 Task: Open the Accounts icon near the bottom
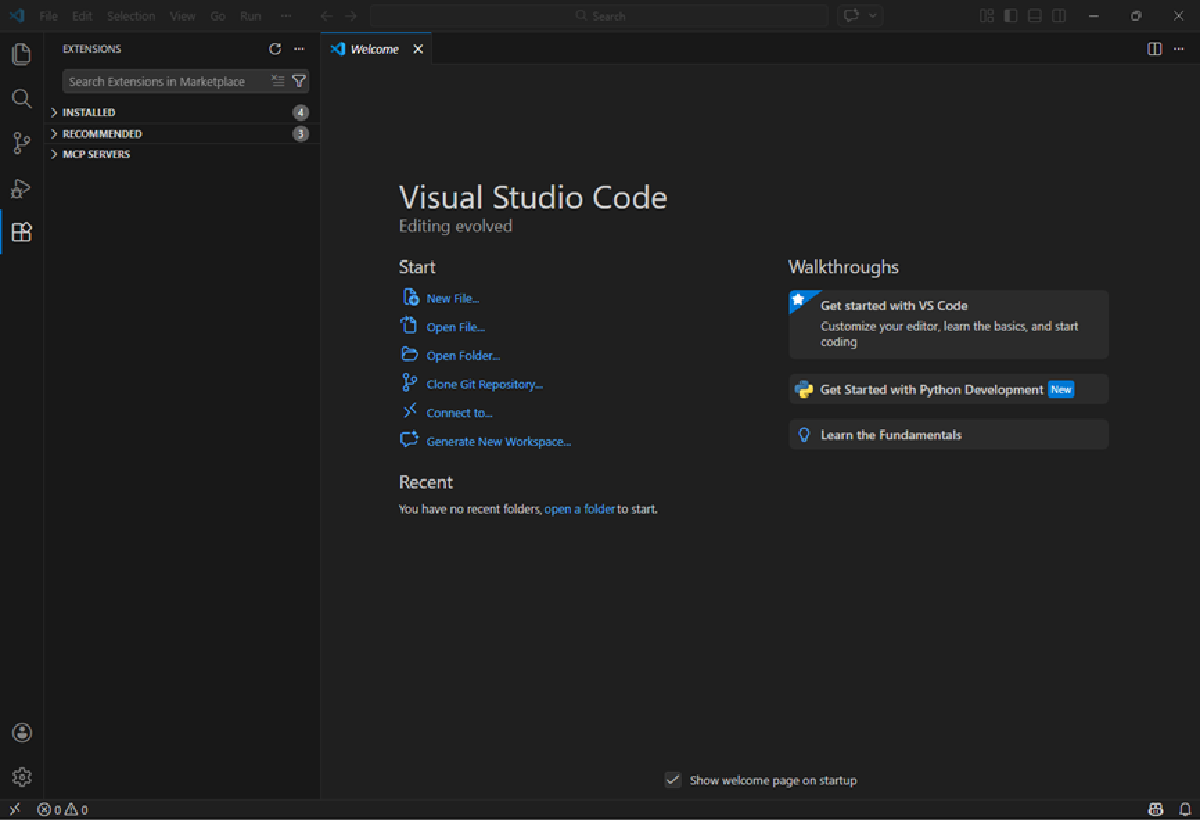(21, 732)
